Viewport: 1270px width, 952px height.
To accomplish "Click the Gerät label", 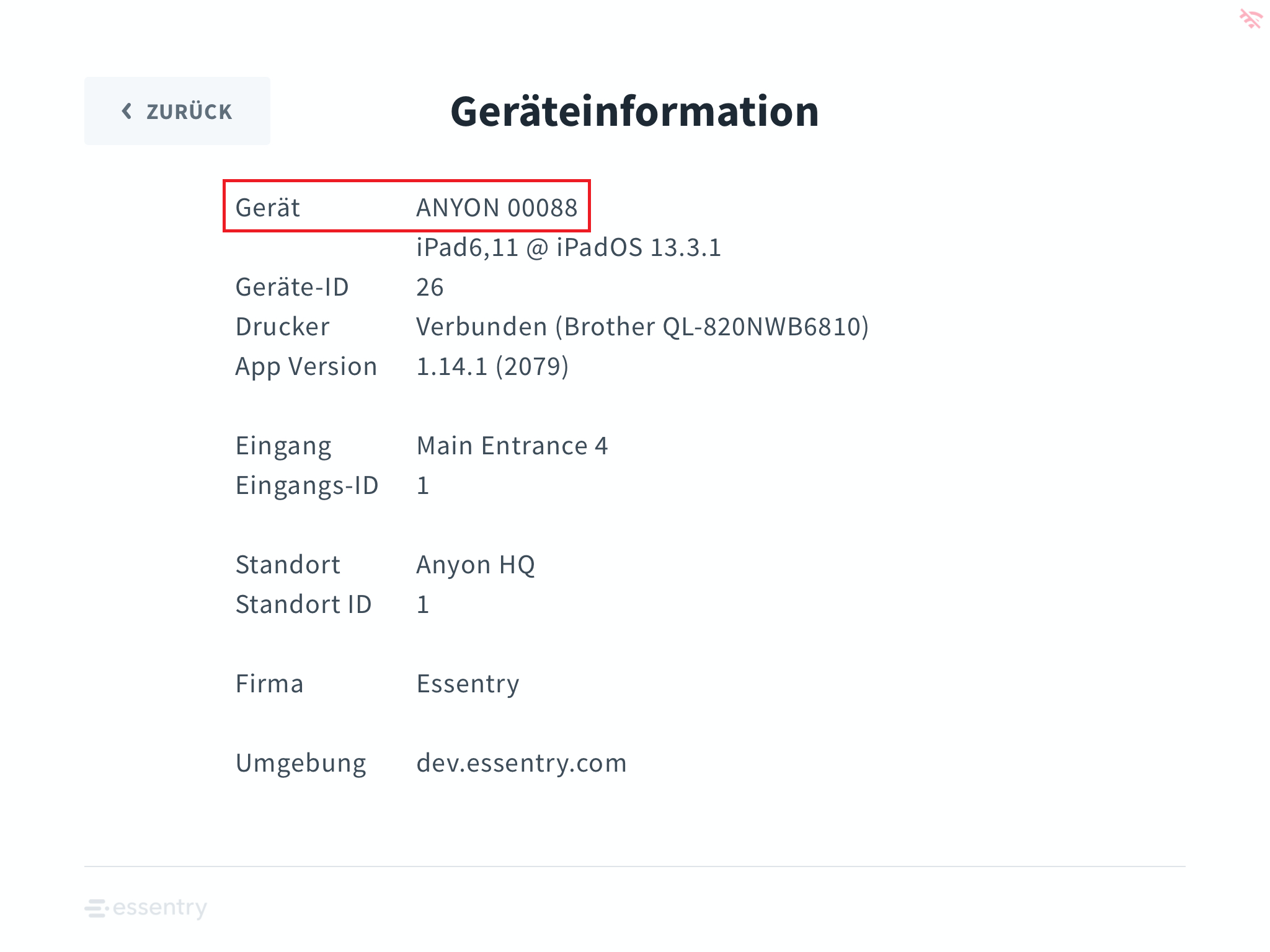I will [x=268, y=208].
